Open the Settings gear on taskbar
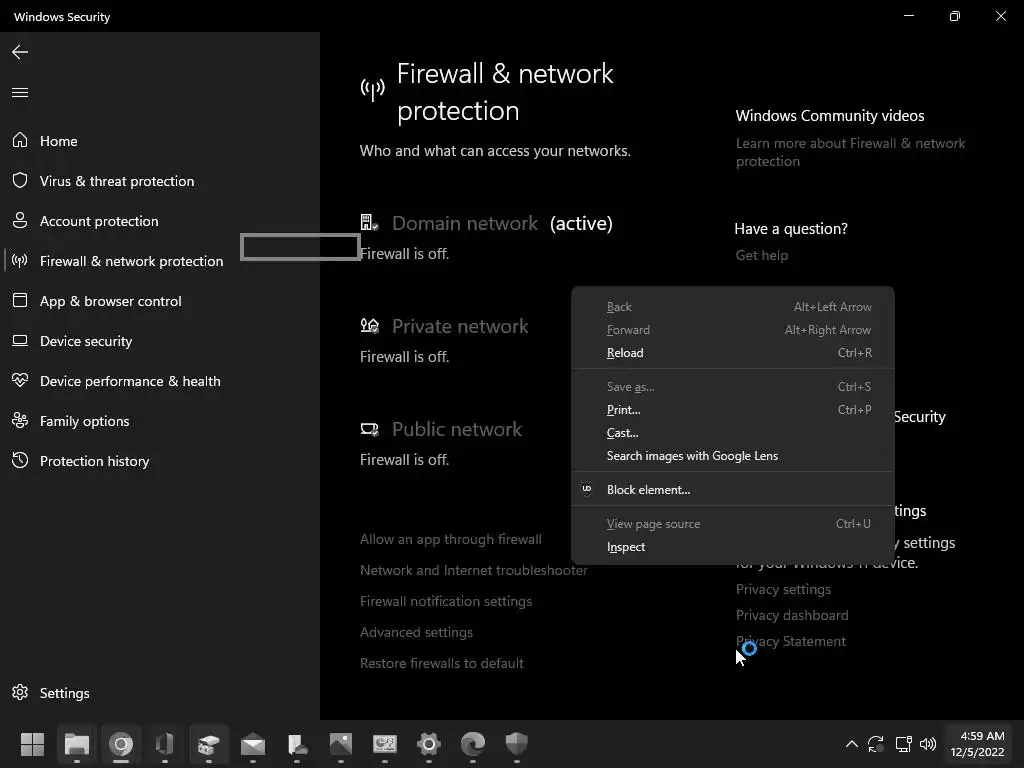Screen dimensions: 1024x768 click(x=428, y=744)
